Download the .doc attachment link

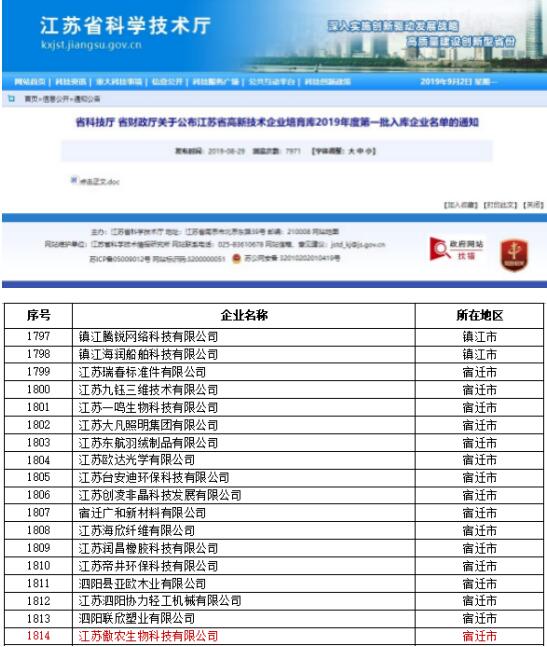[x=99, y=182]
